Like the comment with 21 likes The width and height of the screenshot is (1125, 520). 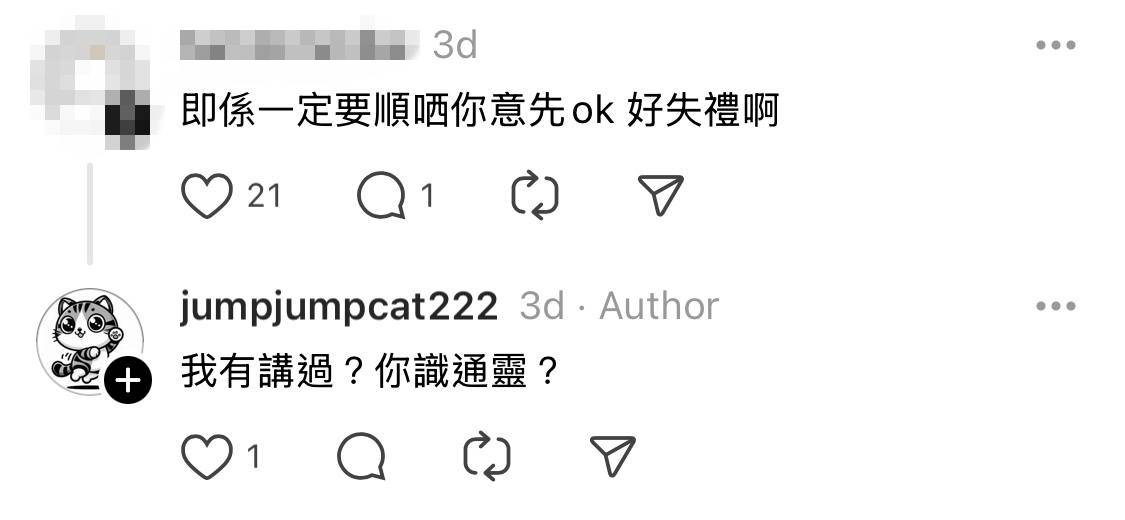click(x=207, y=195)
